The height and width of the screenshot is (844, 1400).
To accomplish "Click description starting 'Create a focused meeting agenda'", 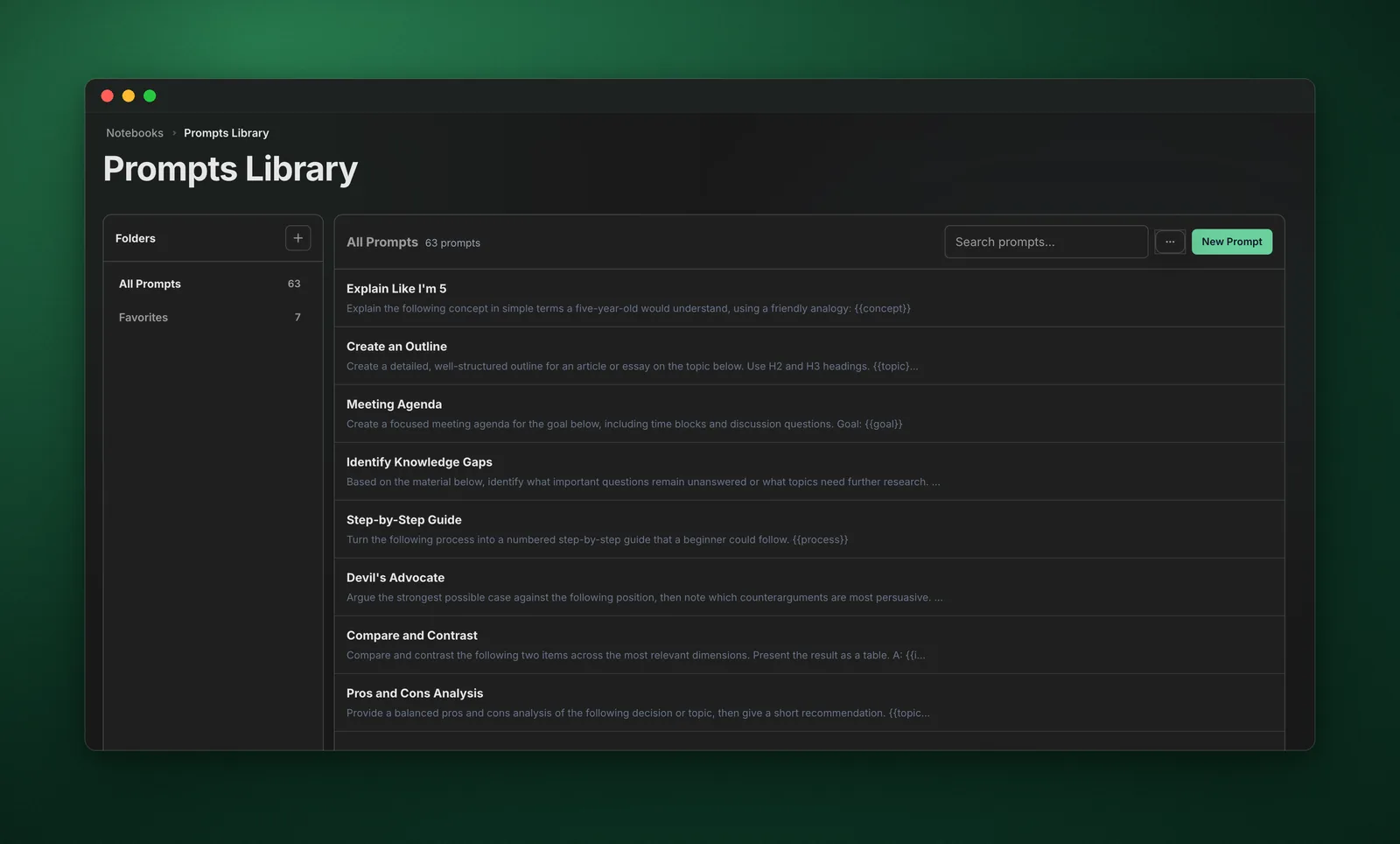I will click(x=624, y=424).
